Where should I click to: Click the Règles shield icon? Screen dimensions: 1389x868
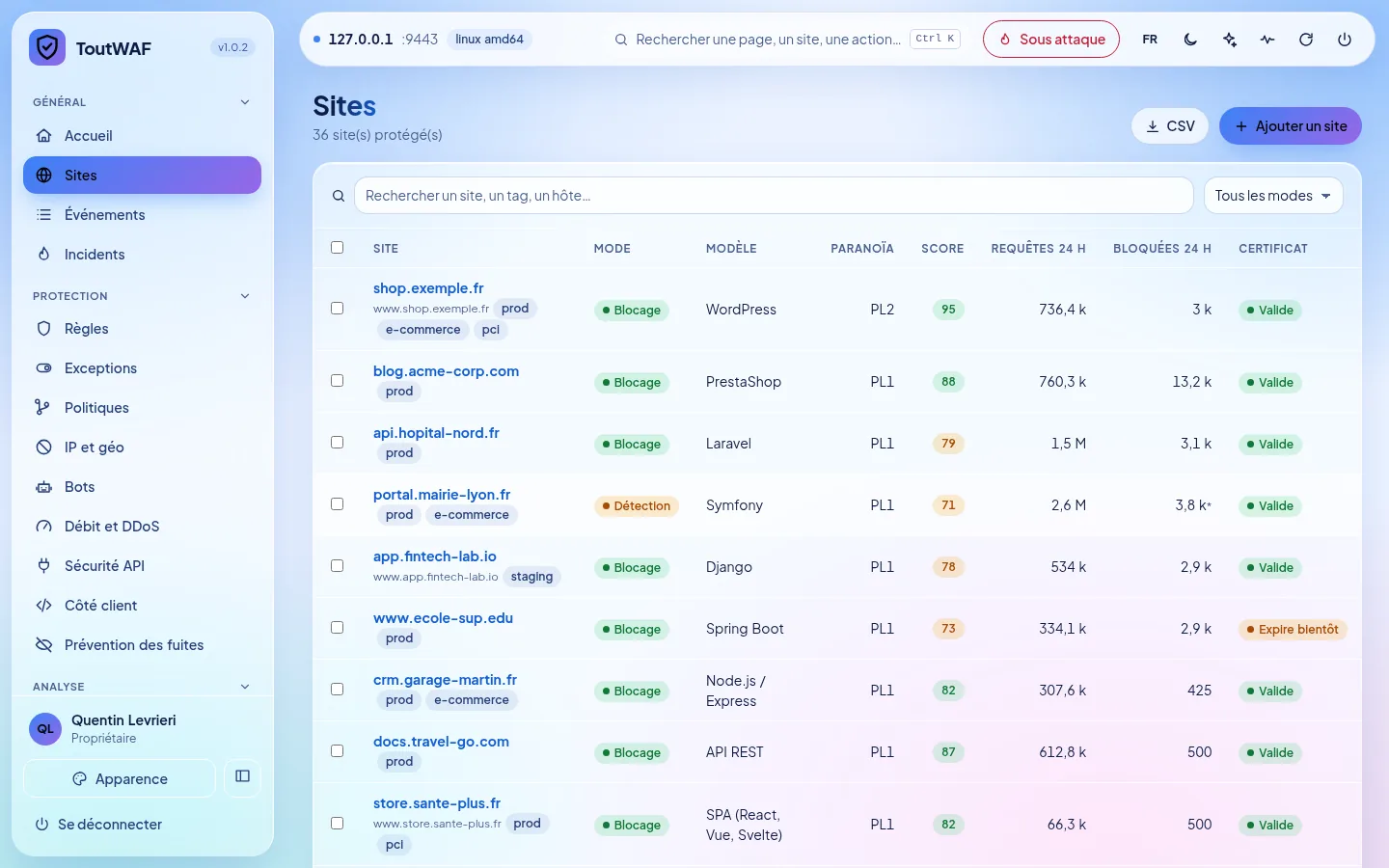(43, 329)
